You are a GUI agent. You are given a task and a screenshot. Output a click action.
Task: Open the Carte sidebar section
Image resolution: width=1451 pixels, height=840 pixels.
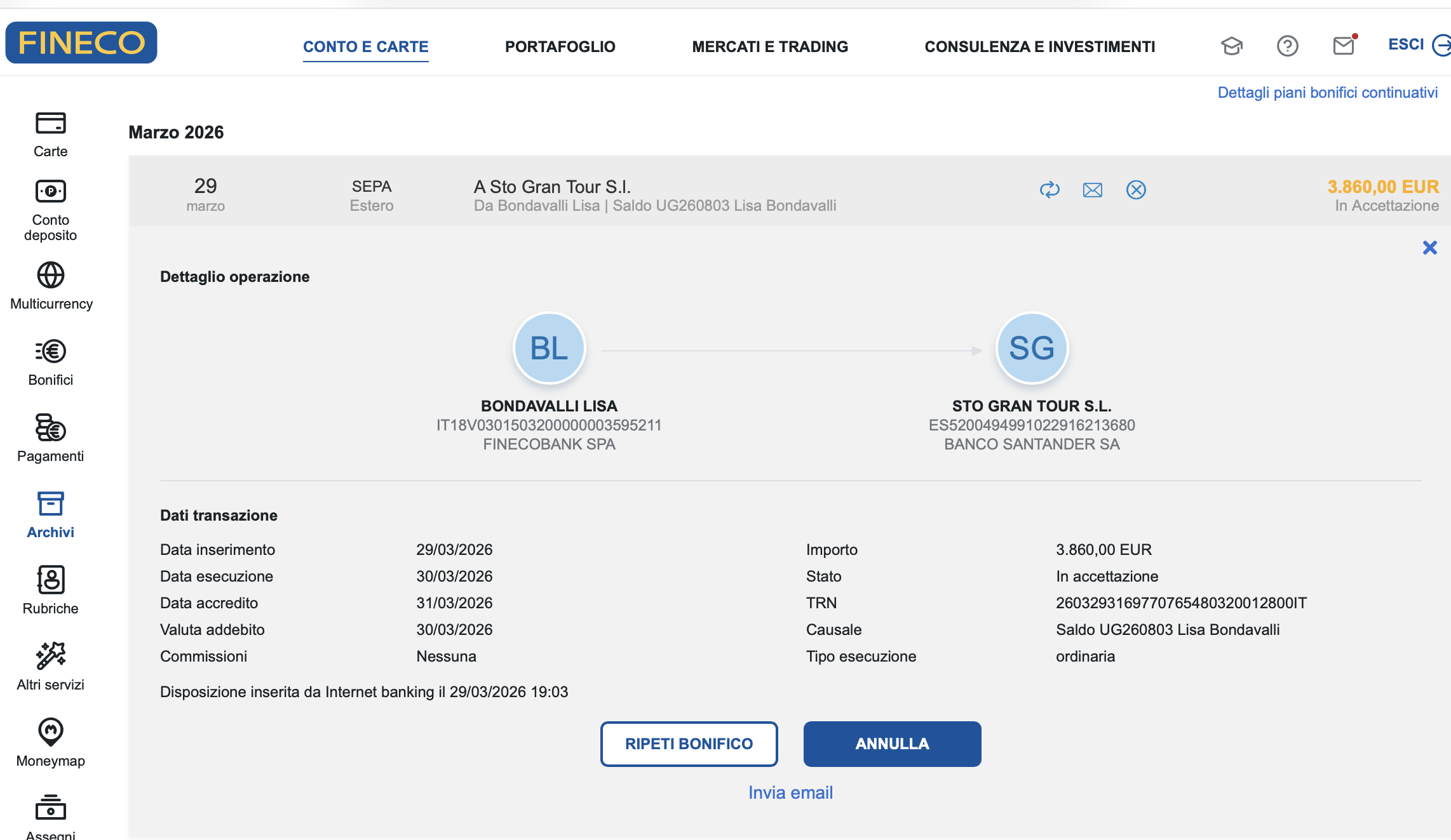[50, 135]
